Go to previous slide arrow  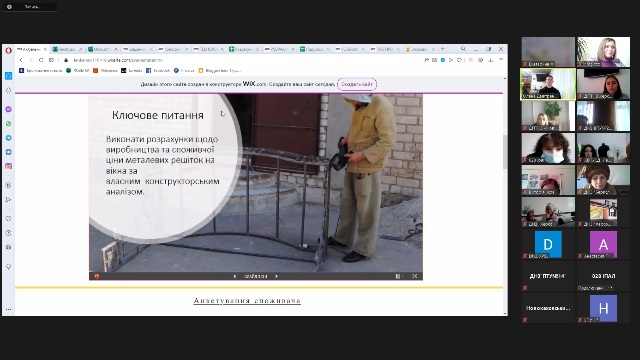coord(235,276)
